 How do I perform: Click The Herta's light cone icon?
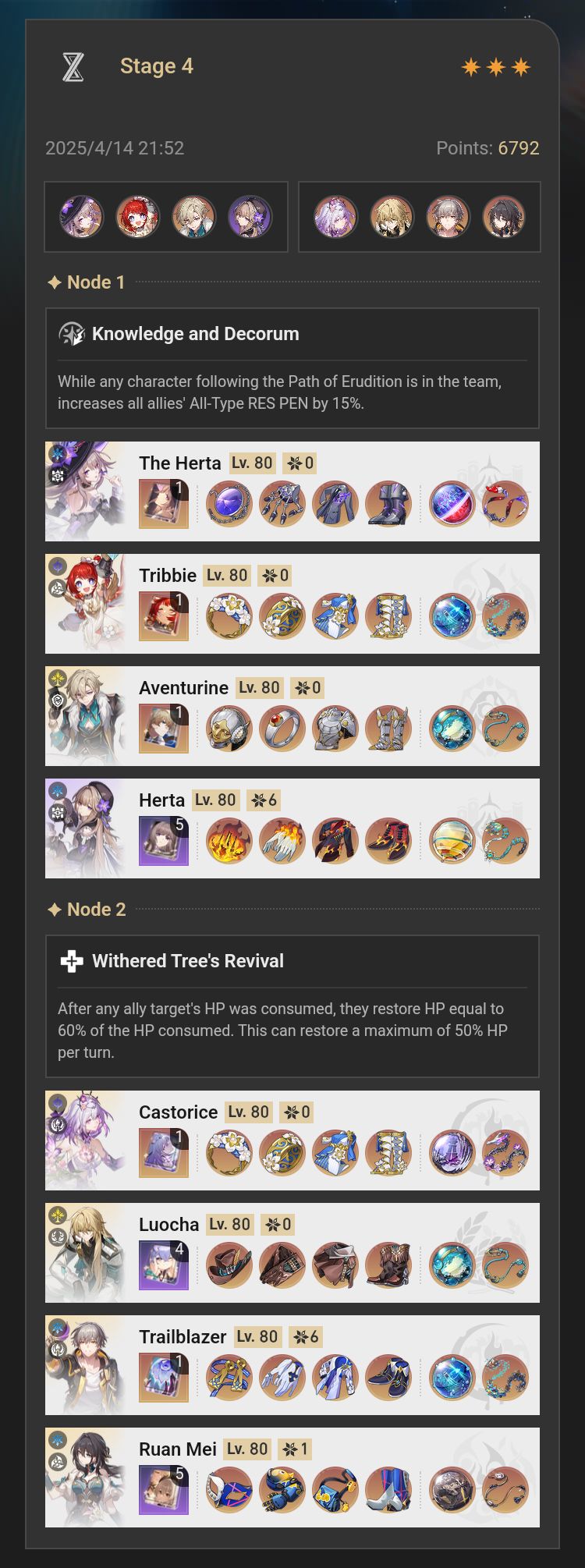tap(164, 504)
